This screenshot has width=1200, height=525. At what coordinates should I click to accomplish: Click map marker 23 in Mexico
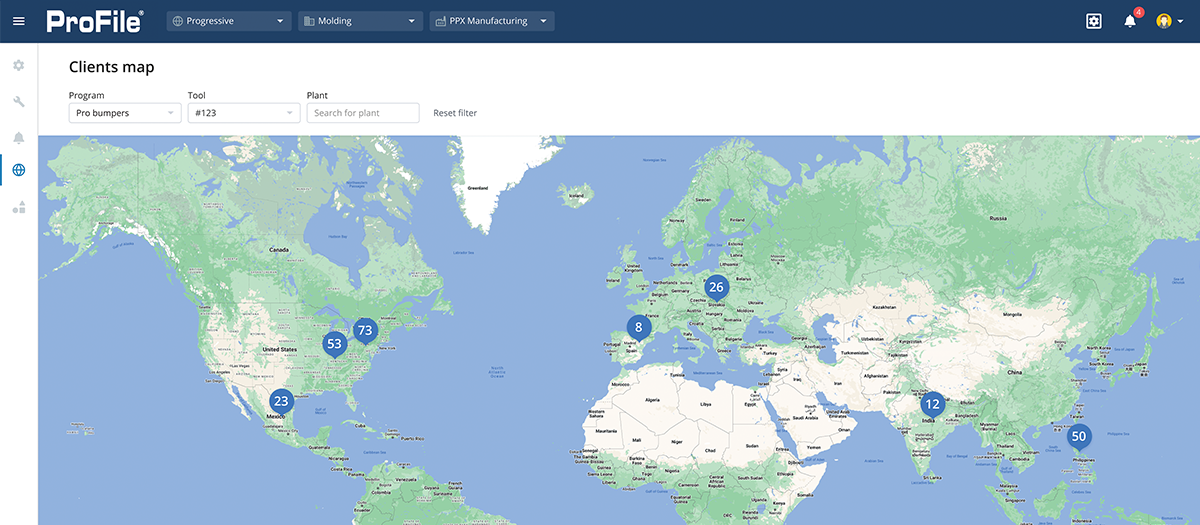pyautogui.click(x=281, y=401)
